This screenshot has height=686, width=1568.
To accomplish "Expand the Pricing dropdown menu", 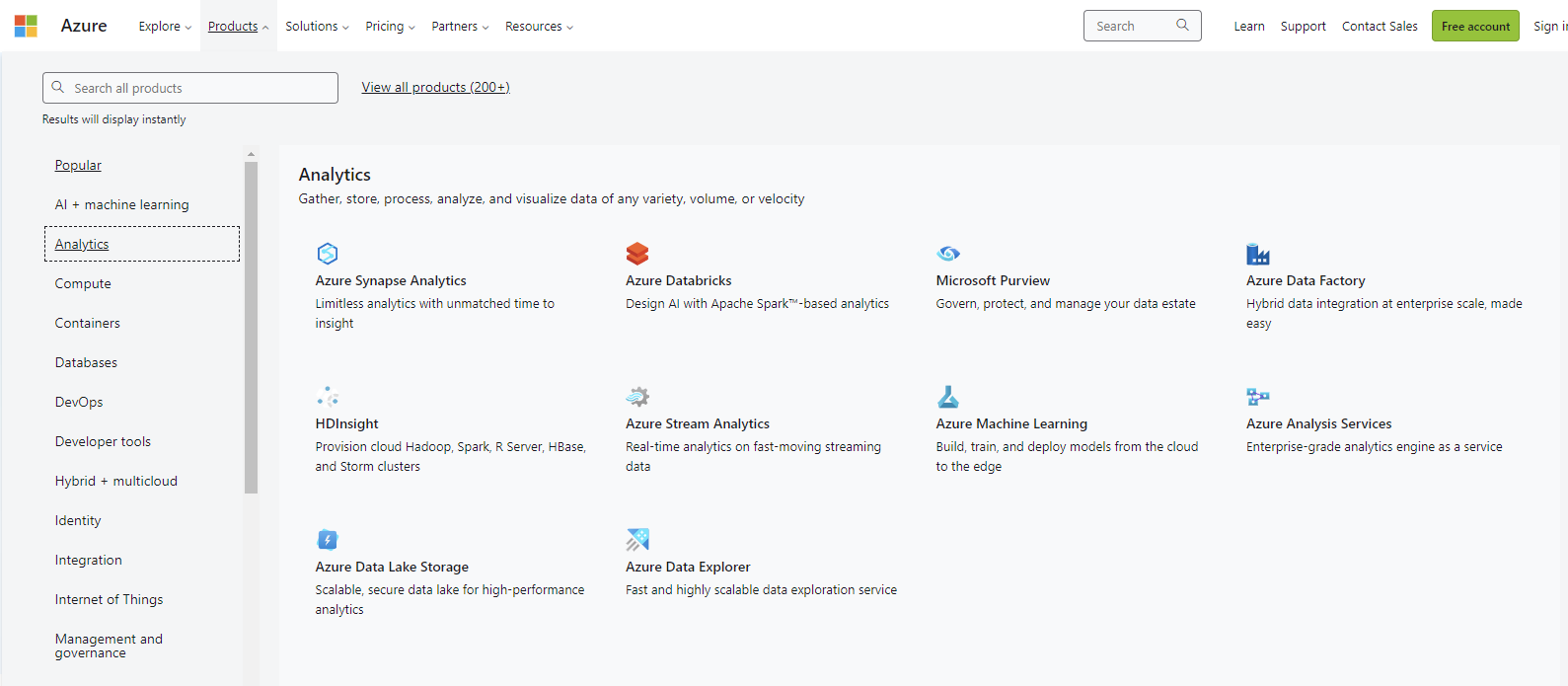I will point(390,27).
